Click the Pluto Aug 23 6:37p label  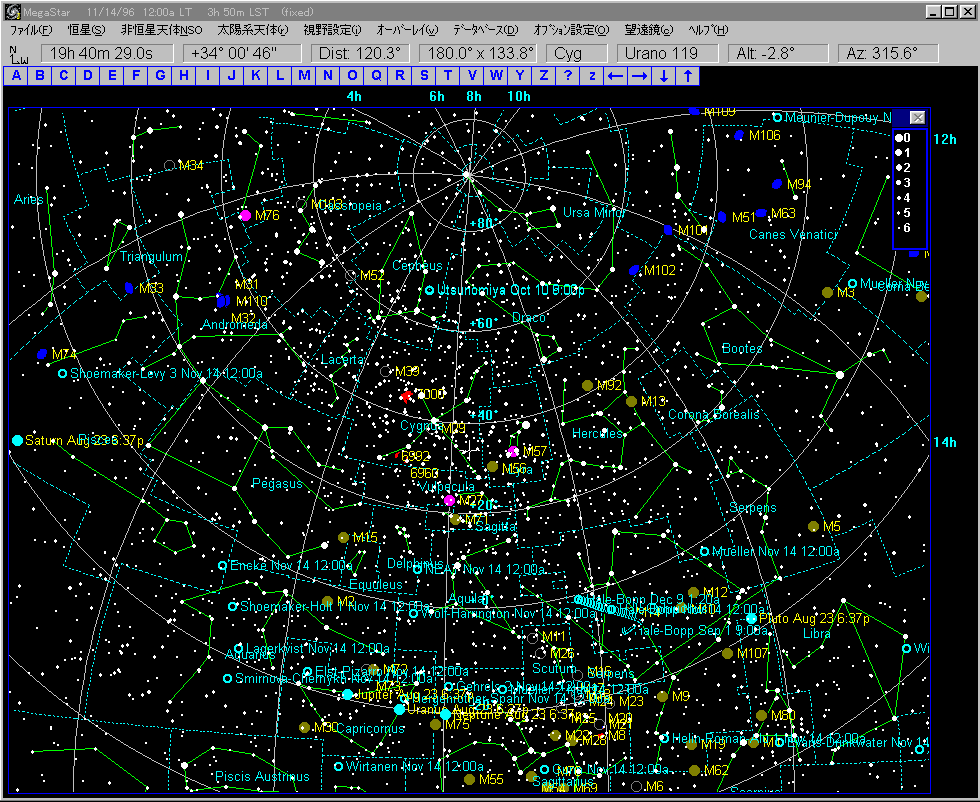point(814,619)
